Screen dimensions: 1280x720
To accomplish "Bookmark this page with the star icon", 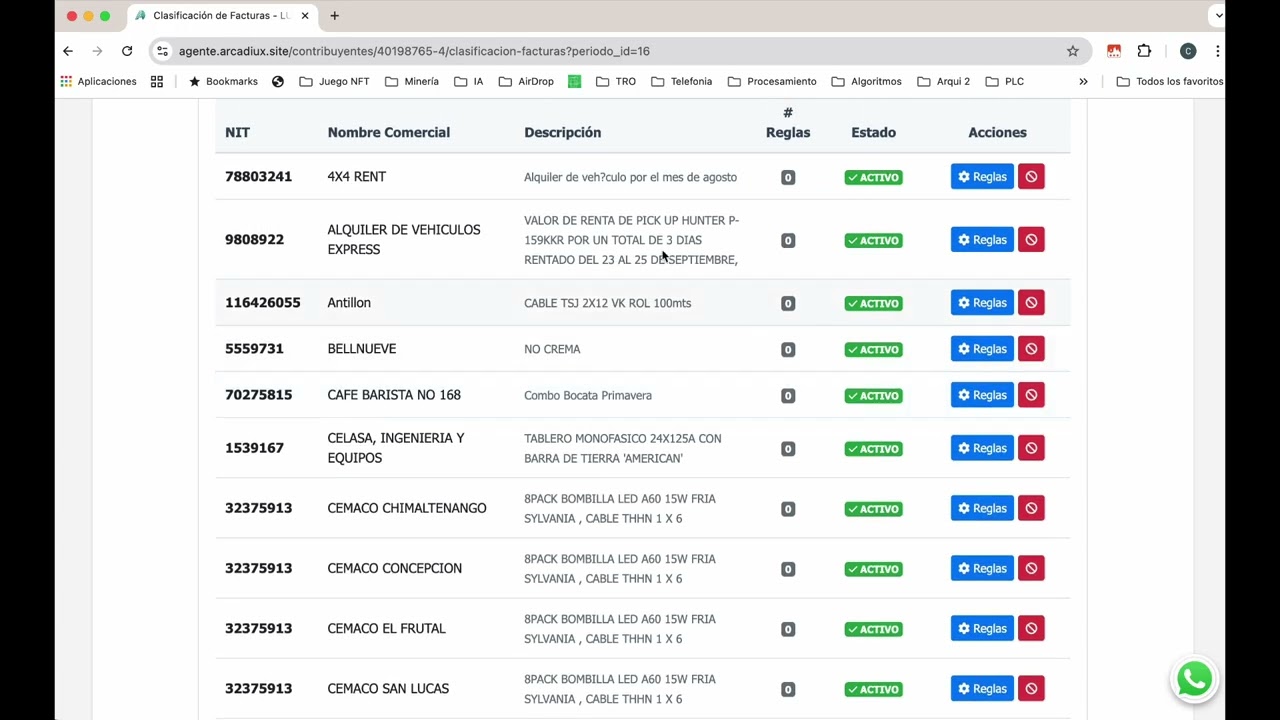I will click(x=1073, y=51).
